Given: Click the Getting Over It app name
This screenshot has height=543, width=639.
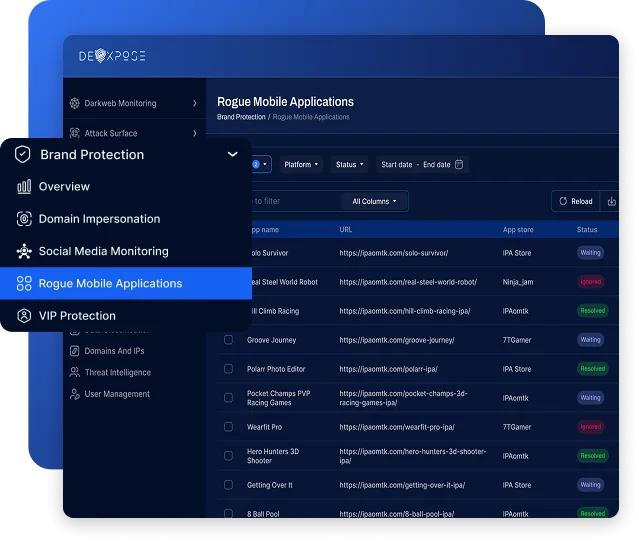Looking at the screenshot, I should (x=269, y=485).
